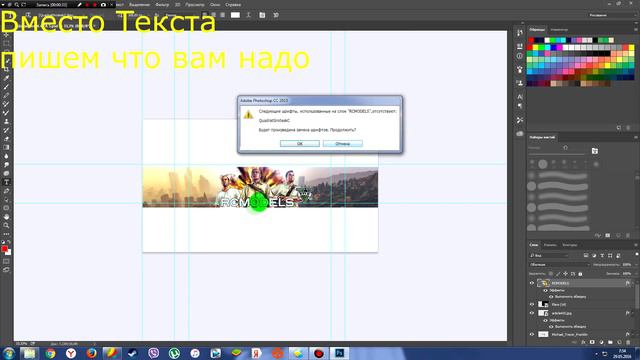Open the Layers panel flyout menu
Image resolution: width=640 pixels, height=360 pixels.
[636, 245]
